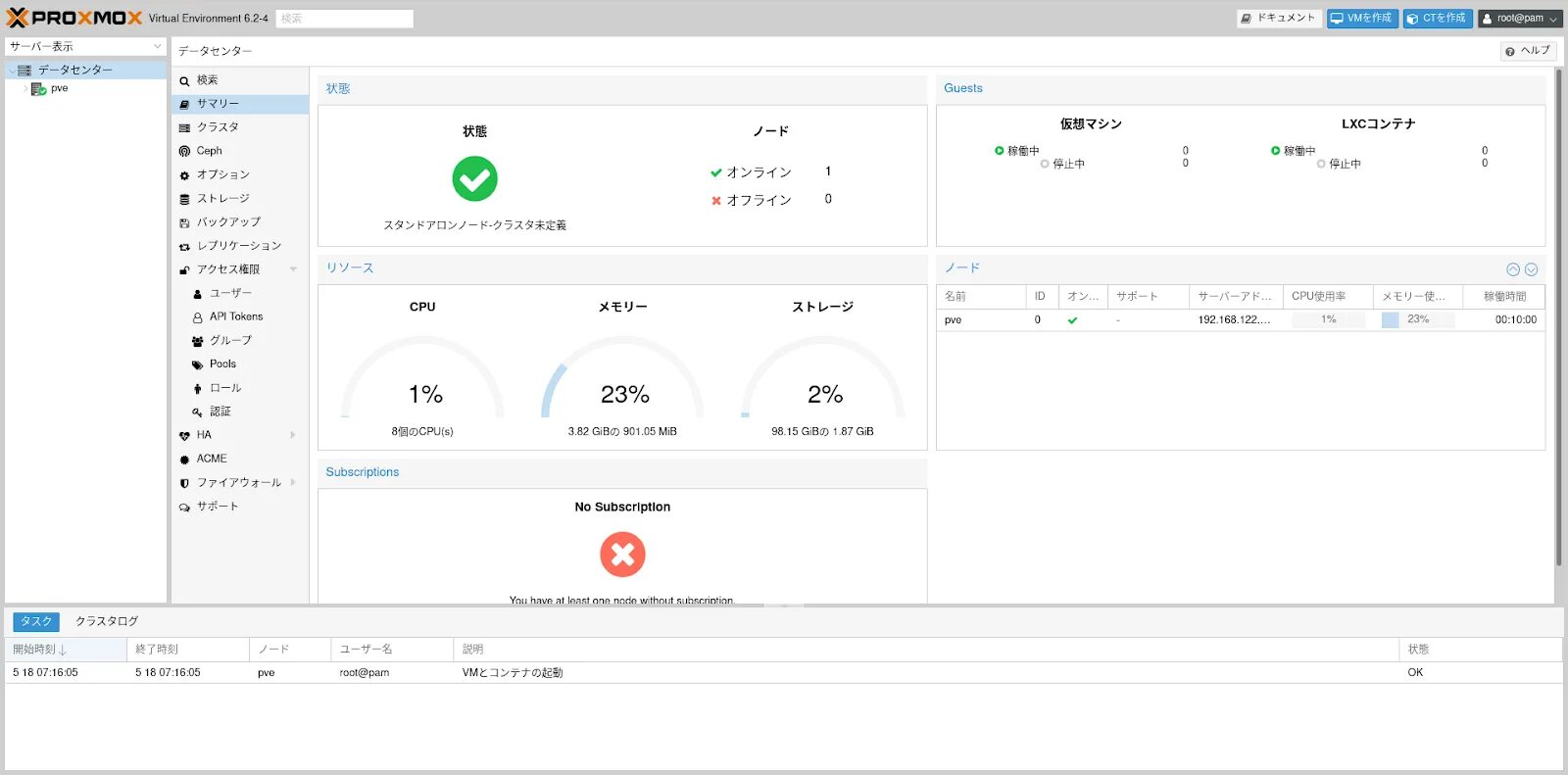Click the ヘルプ button

[x=1529, y=51]
